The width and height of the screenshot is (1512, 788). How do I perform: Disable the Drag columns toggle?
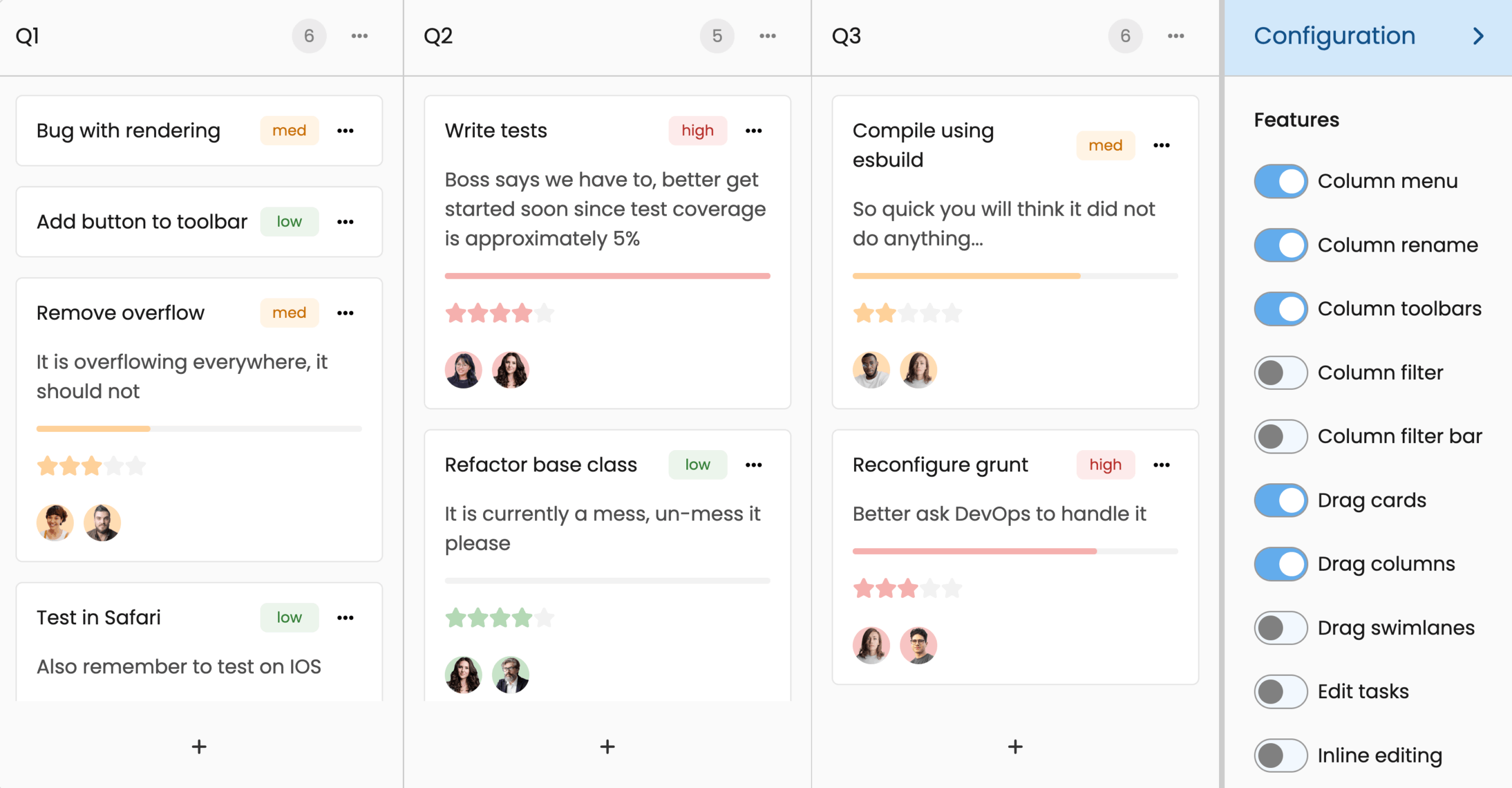pos(1280,564)
